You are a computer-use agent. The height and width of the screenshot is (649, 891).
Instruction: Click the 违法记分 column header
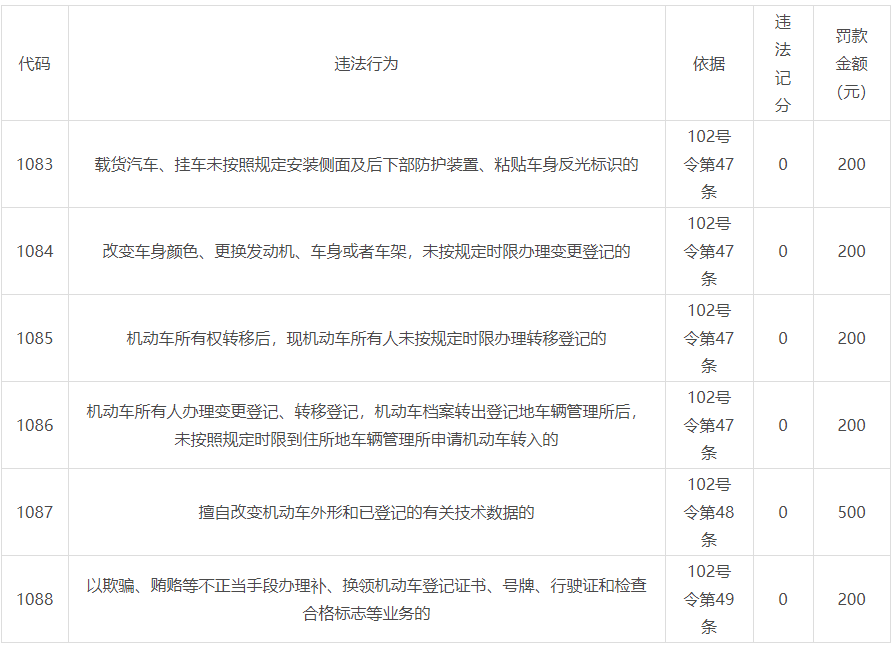tap(782, 64)
